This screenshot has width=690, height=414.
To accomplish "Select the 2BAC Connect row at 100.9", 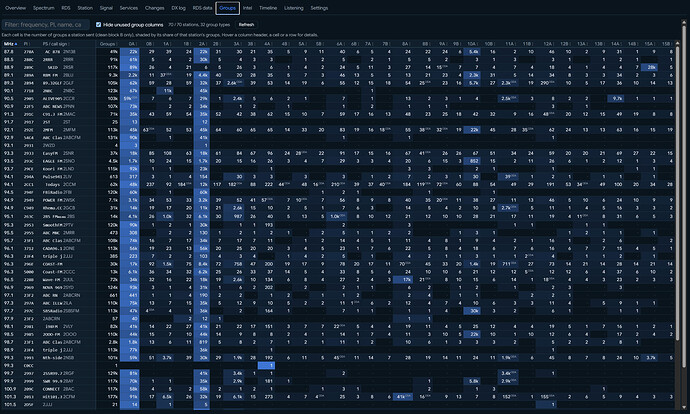I will [338, 389].
